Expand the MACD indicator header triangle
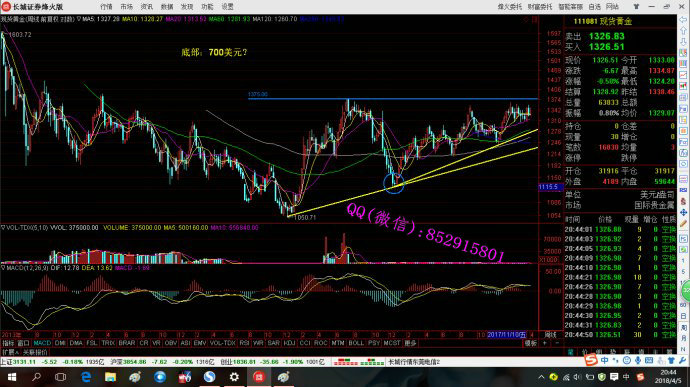 [x=3, y=267]
